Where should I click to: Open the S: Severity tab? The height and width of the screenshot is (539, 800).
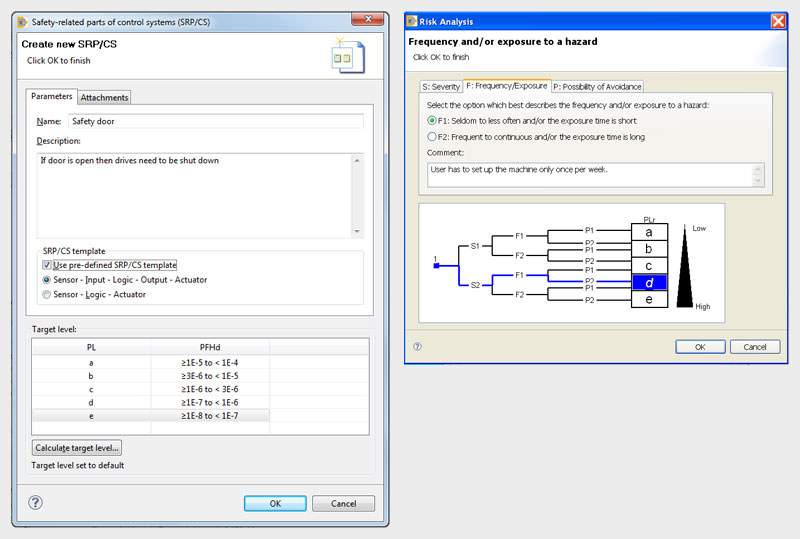pos(441,87)
